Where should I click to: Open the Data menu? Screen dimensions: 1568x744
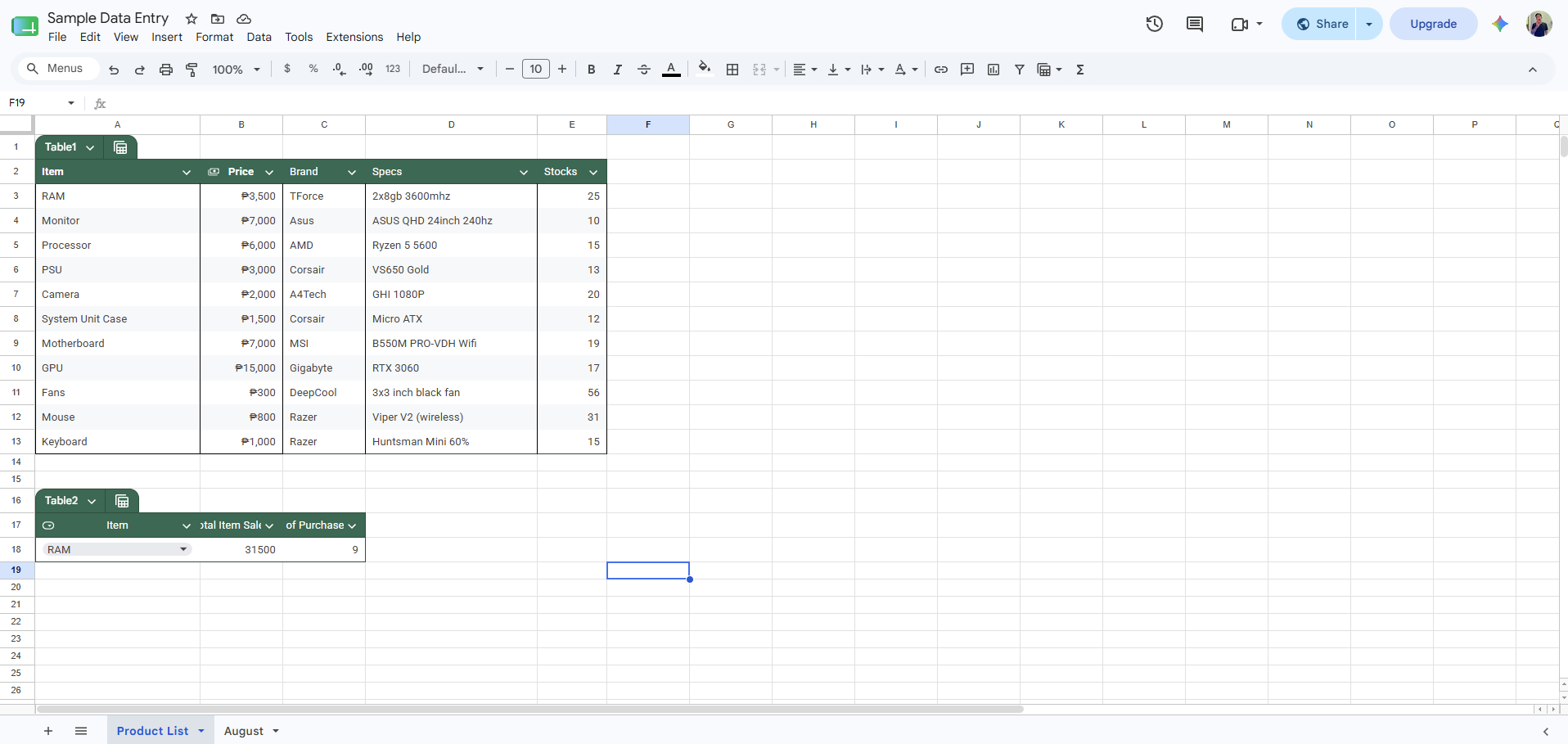259,37
